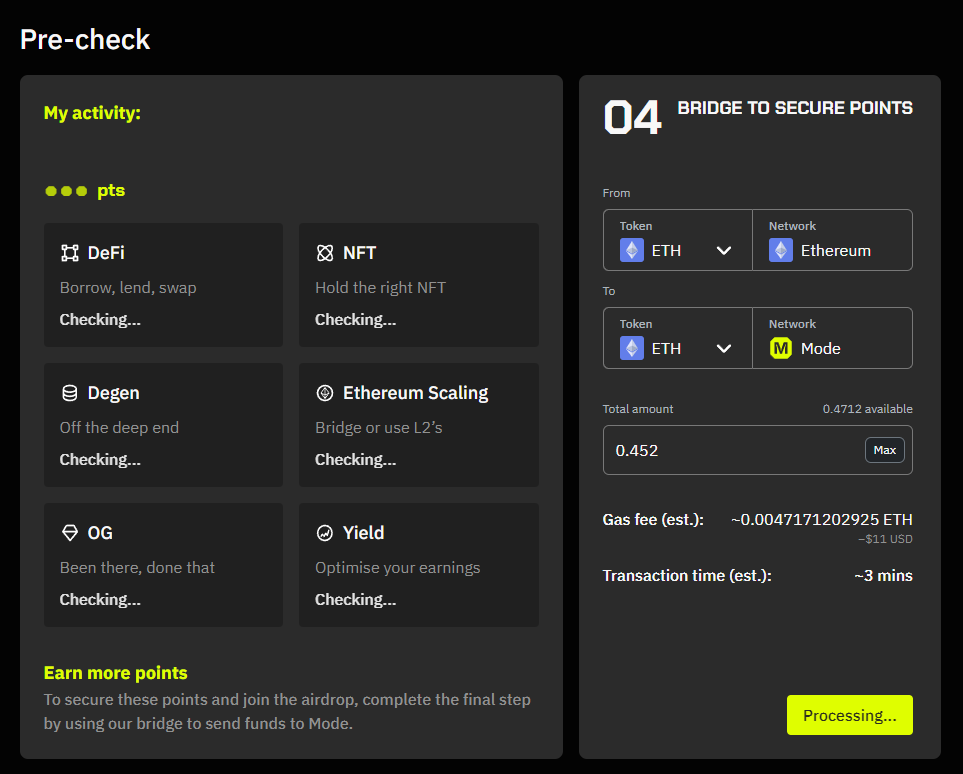Click the '0.4712 available' balance text

click(868, 409)
